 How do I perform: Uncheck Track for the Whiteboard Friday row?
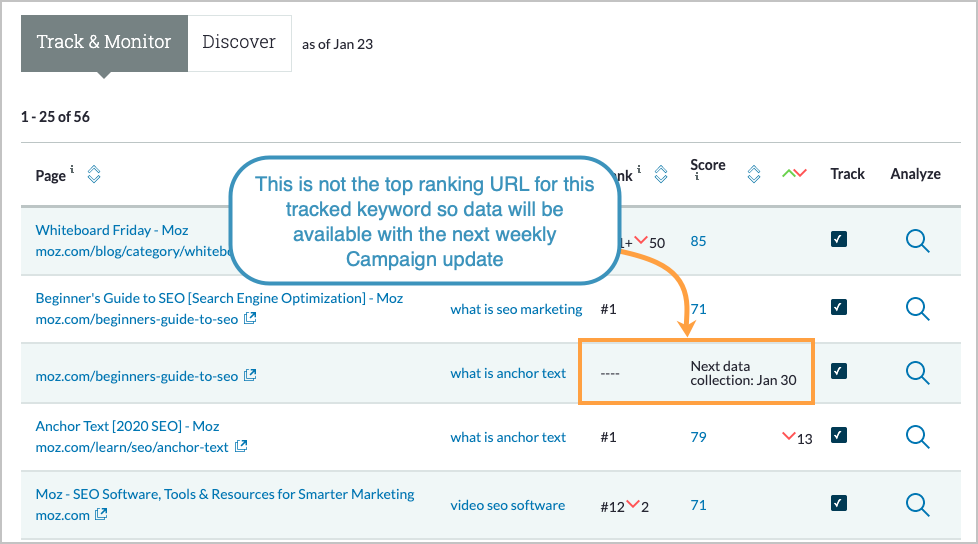[x=839, y=240]
